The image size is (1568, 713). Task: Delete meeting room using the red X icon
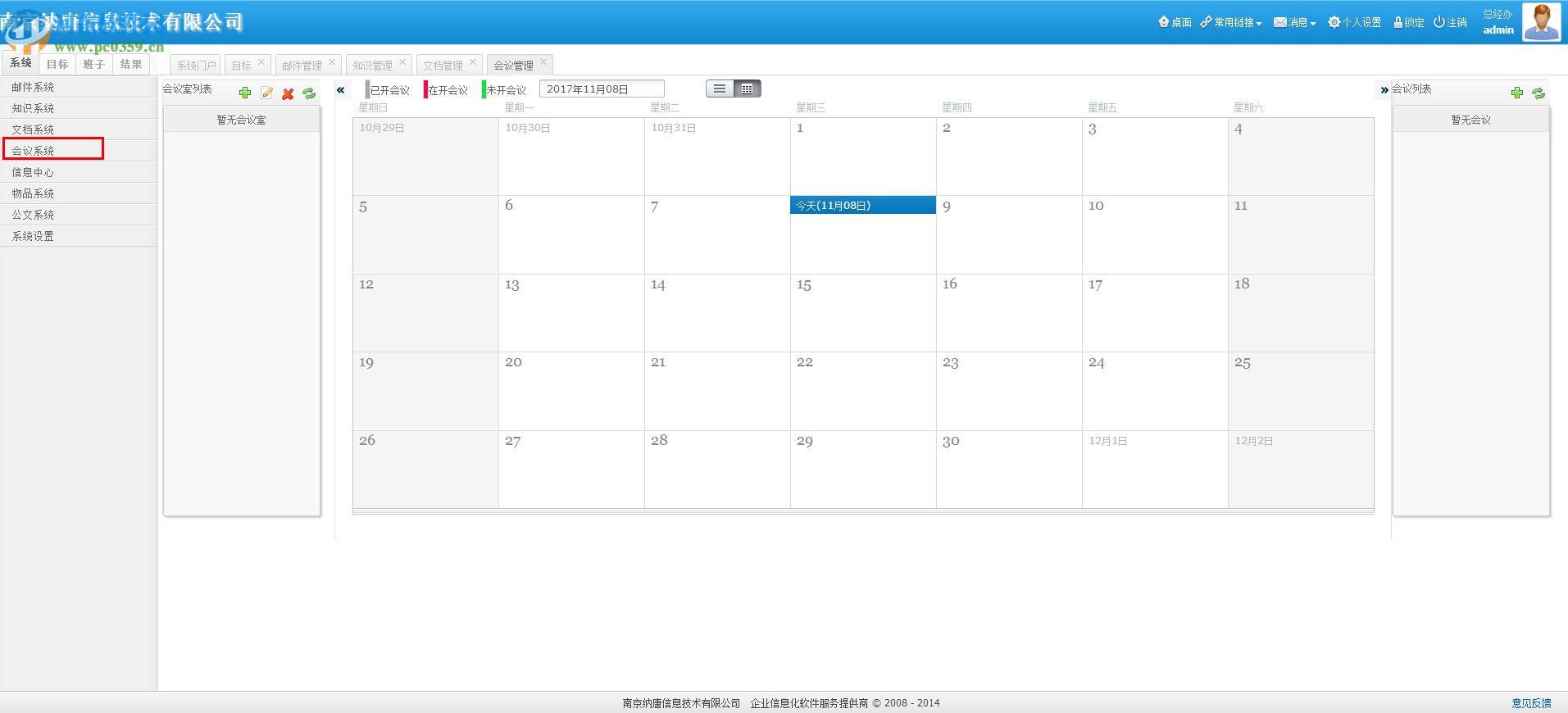coord(288,93)
